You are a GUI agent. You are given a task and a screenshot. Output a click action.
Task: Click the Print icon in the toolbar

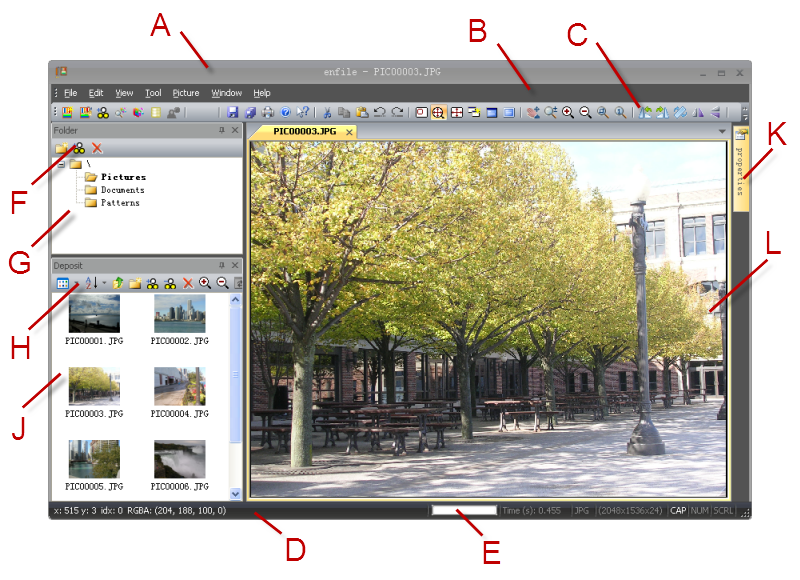click(268, 113)
